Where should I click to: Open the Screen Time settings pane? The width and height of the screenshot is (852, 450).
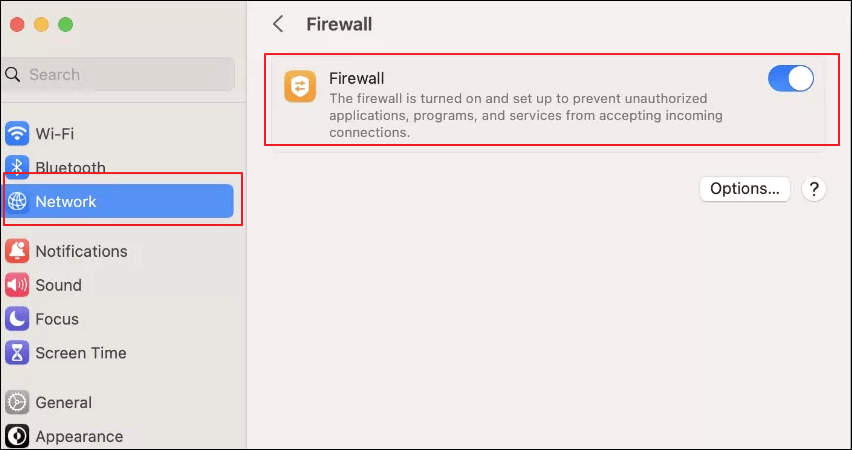[80, 353]
